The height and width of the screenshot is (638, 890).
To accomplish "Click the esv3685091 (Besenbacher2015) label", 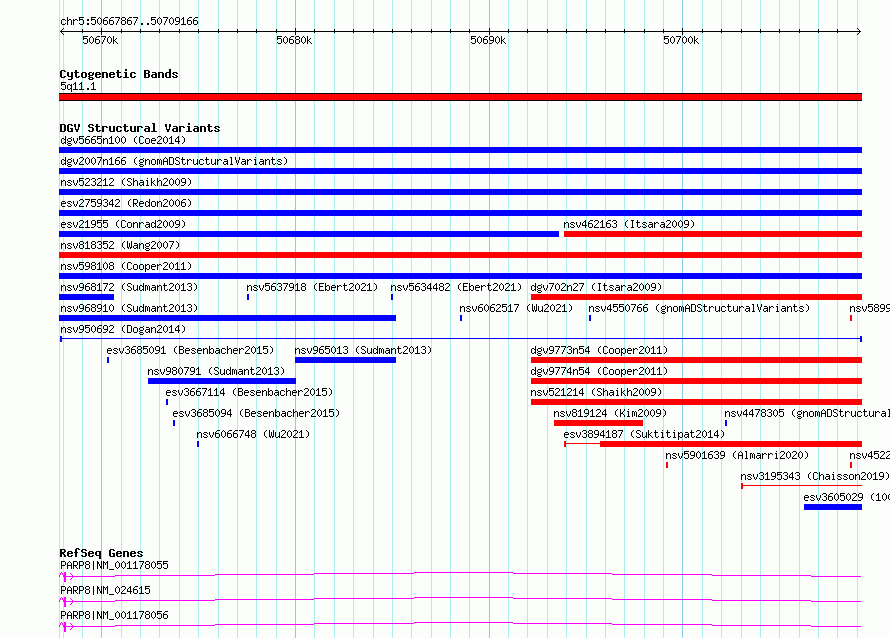I will point(190,350).
